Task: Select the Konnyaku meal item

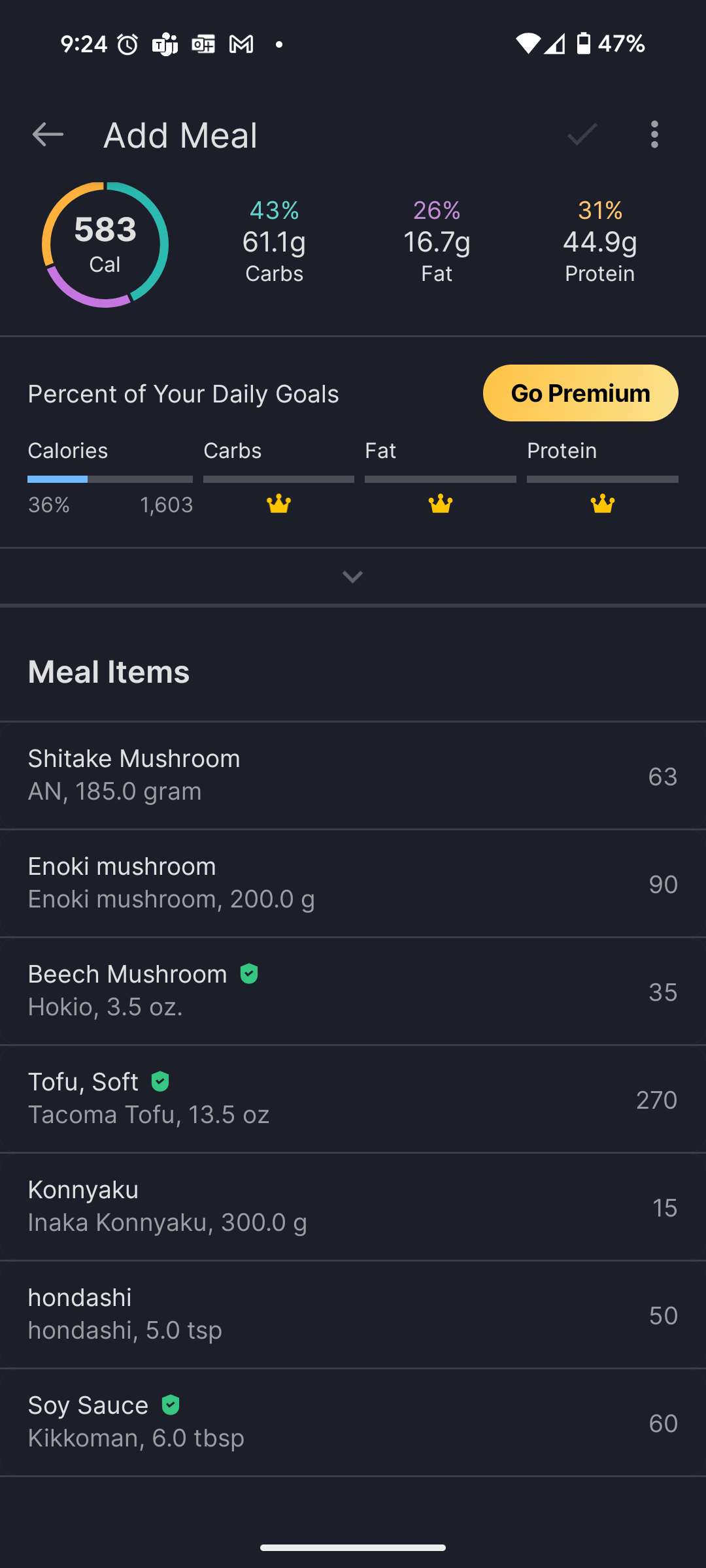Action: click(353, 1207)
